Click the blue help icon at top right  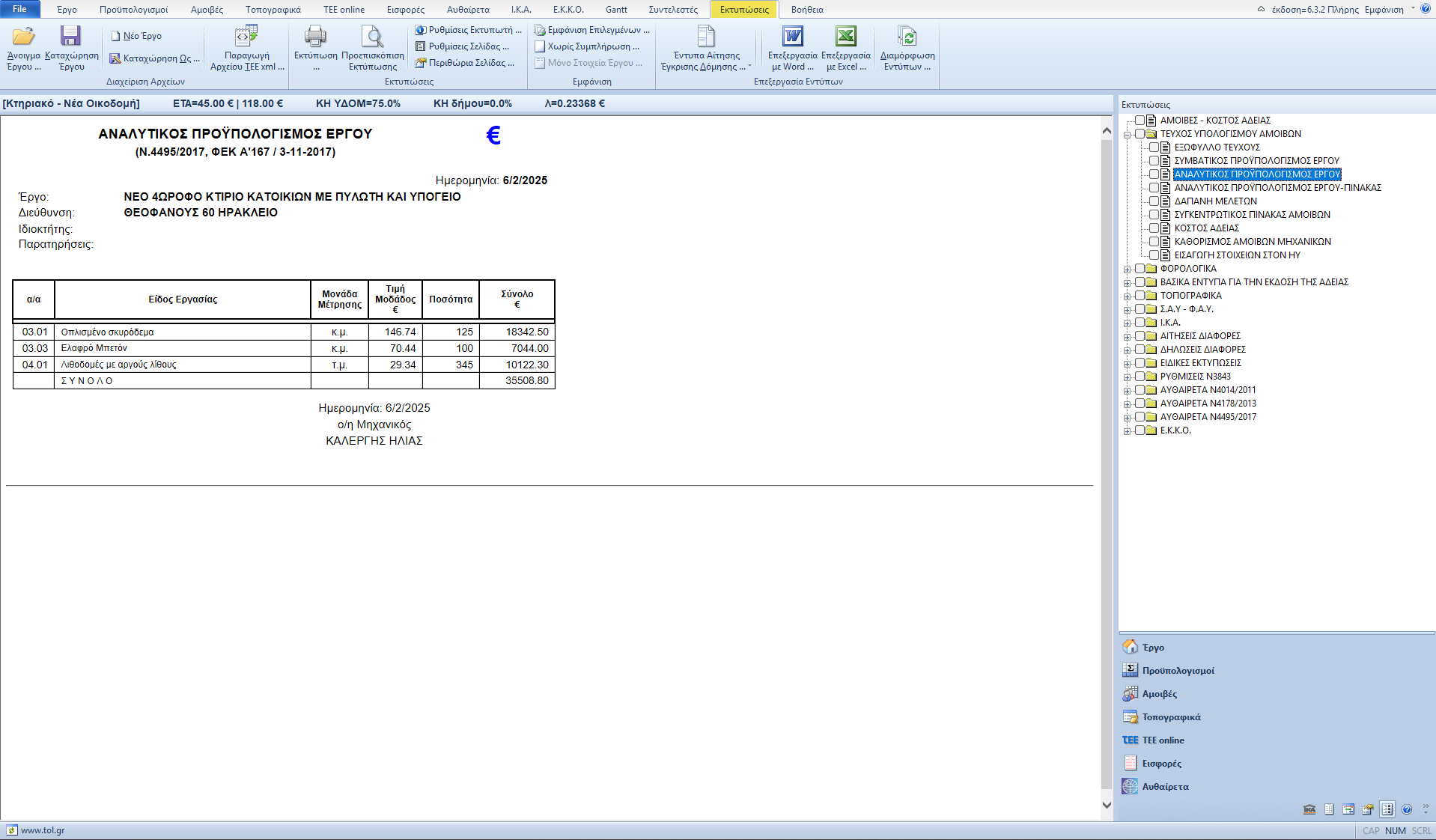(x=1425, y=9)
